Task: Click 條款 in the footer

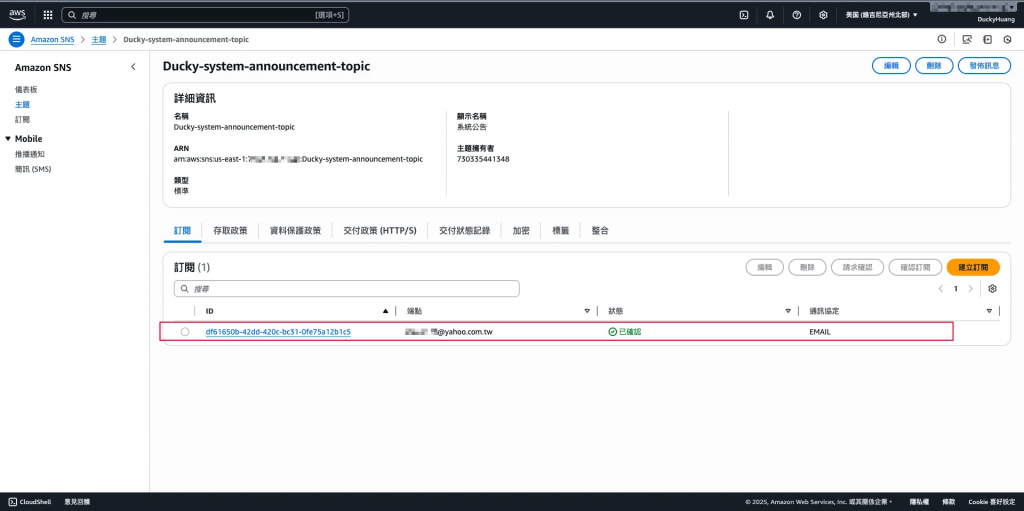Action: click(x=948, y=502)
